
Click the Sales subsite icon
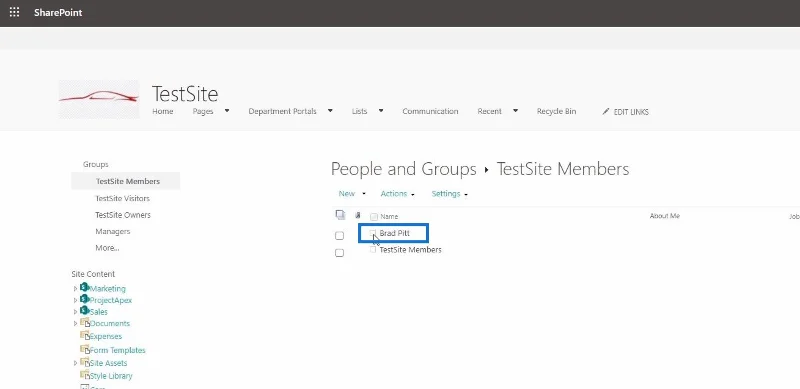(x=85, y=310)
